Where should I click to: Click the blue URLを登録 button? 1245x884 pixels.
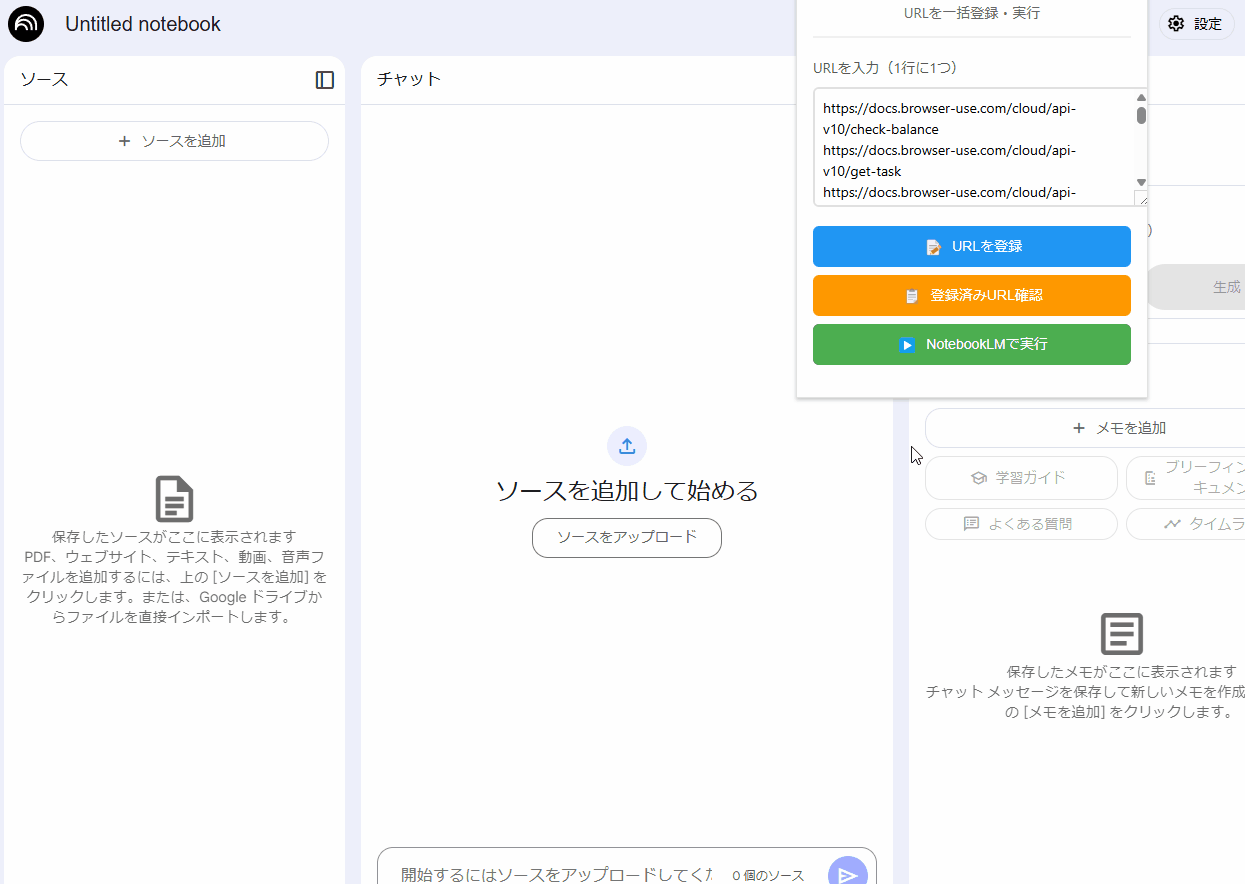pyautogui.click(x=971, y=246)
